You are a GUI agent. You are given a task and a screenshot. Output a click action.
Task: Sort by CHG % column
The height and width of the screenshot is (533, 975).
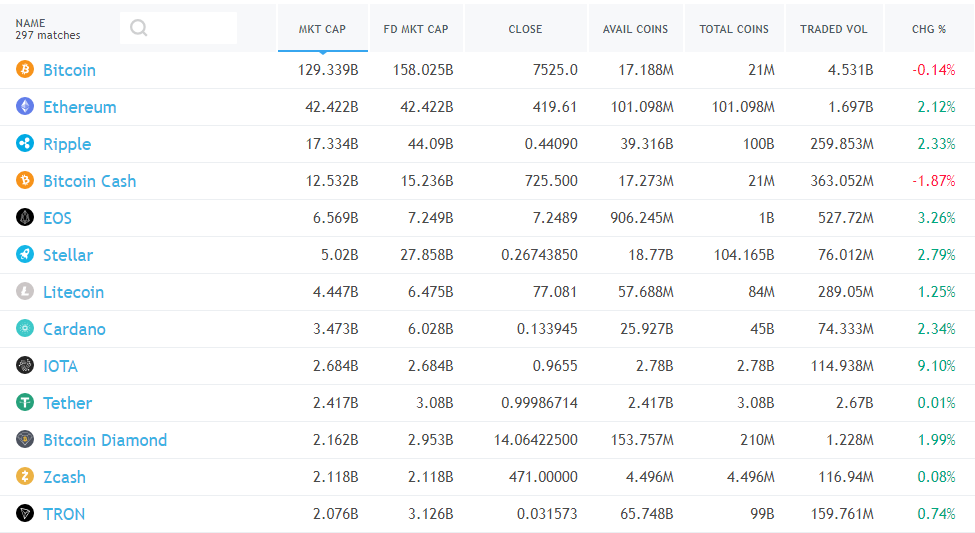(x=929, y=29)
